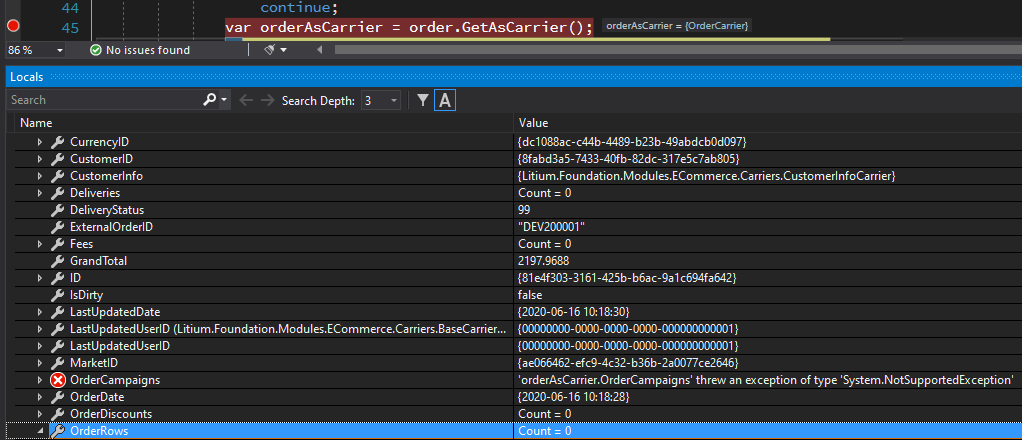Screen dimensions: 1022x440
Task: Expand the OrderDiscounts row
Action: [x=40, y=414]
